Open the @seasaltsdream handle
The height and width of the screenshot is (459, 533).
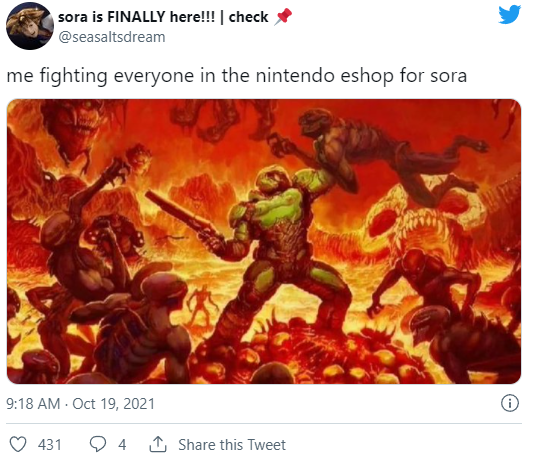click(x=112, y=37)
